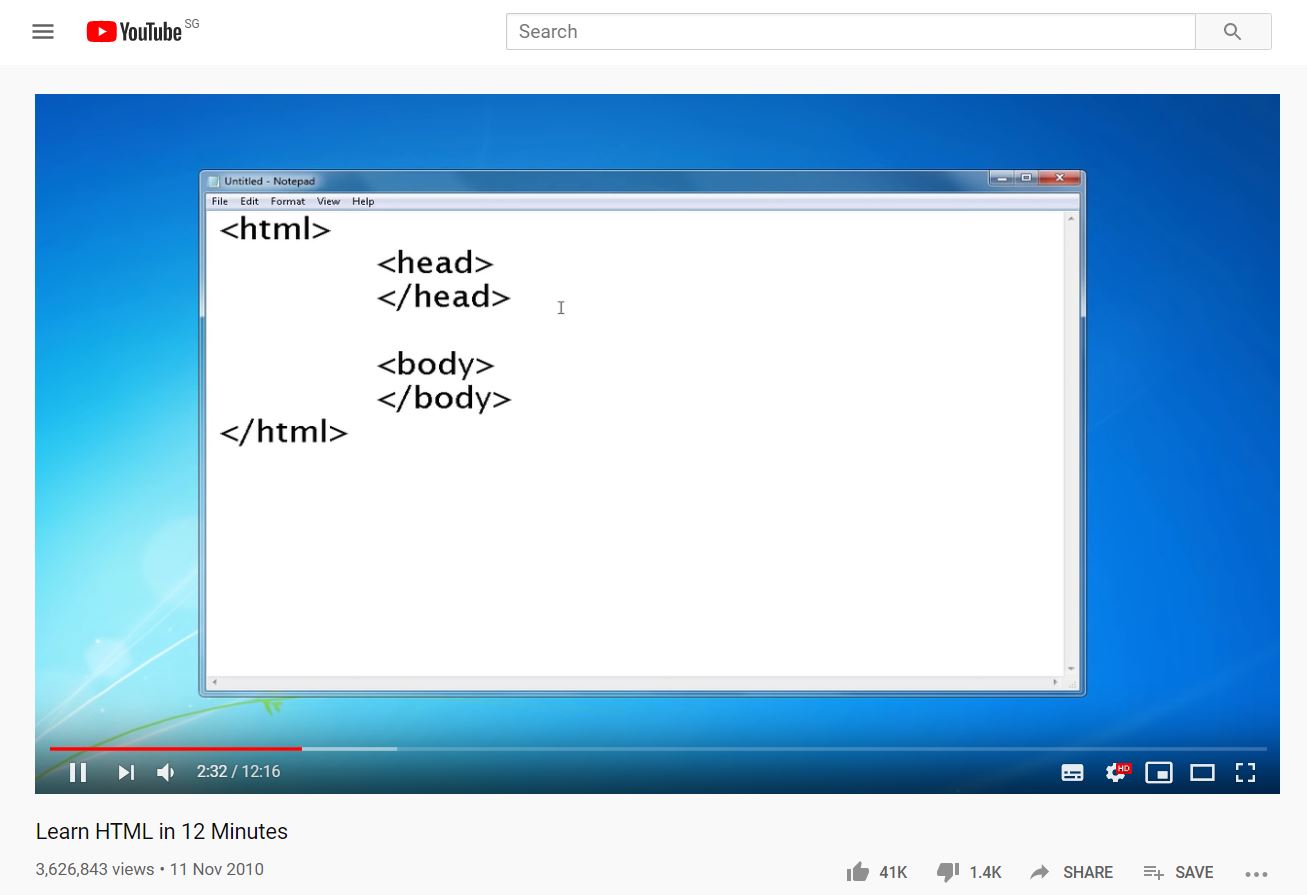Activate miniplayer mode
The image size is (1307, 895).
pos(1159,772)
